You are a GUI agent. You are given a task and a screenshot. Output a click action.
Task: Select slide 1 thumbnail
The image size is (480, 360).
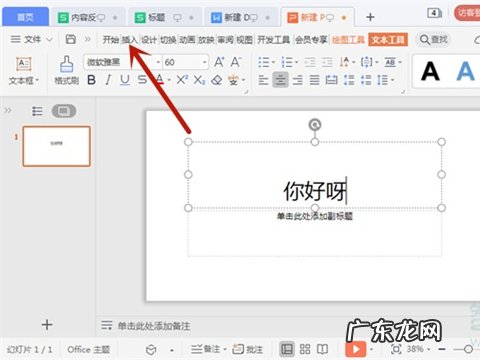pyautogui.click(x=57, y=146)
